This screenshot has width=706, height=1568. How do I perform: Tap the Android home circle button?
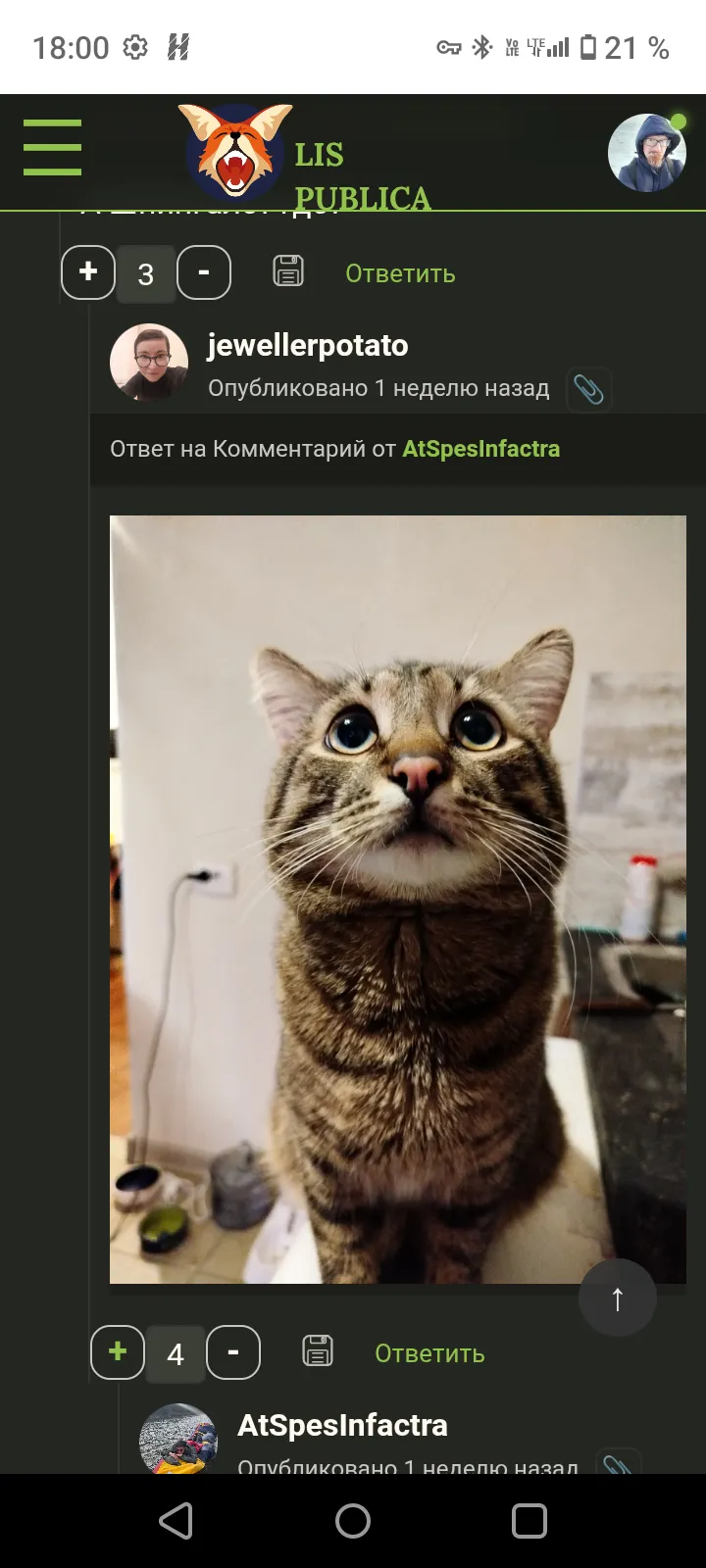(x=353, y=1521)
